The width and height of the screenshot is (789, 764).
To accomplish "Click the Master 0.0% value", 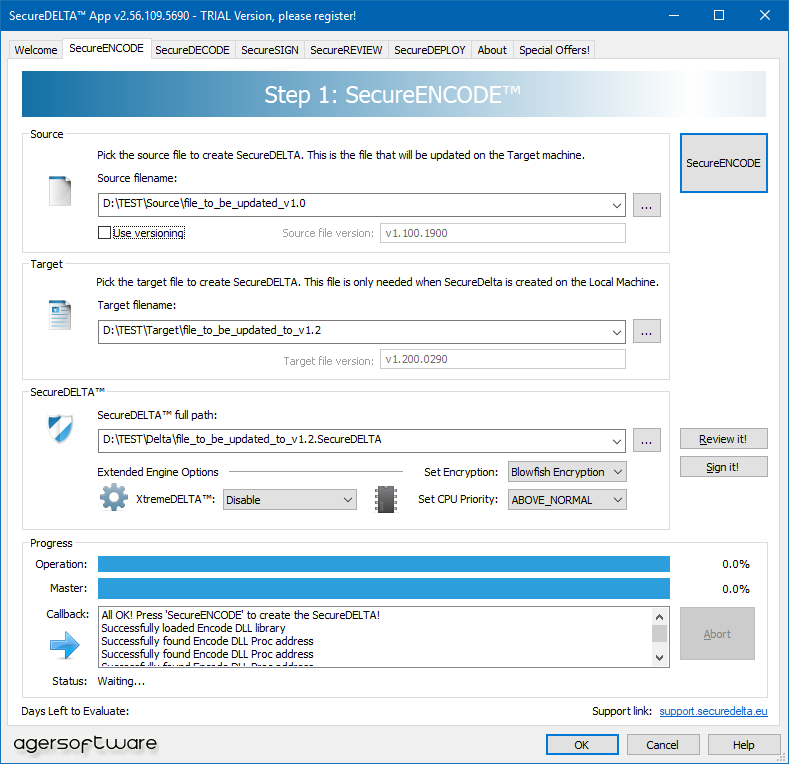I will pos(736,589).
